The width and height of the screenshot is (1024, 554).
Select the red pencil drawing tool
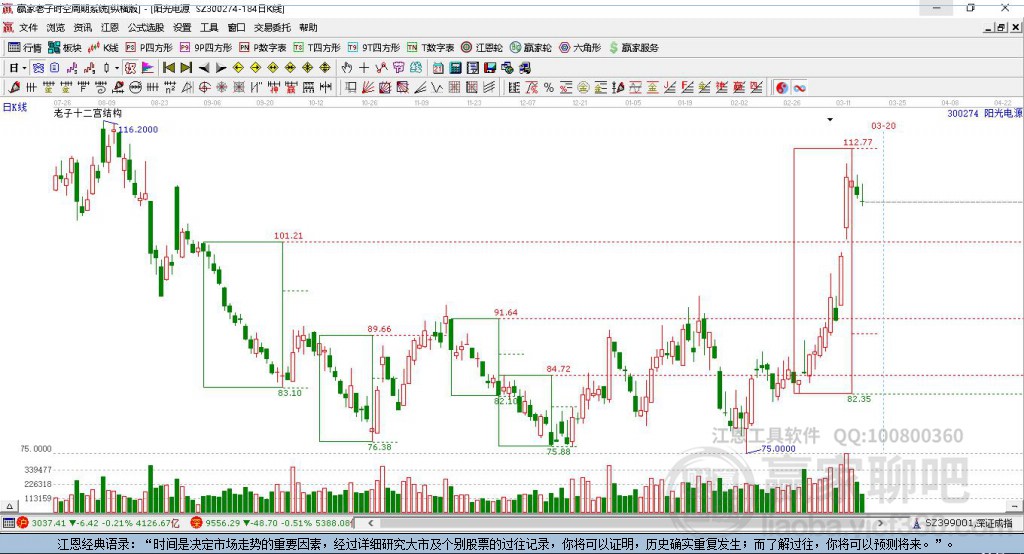[14, 88]
